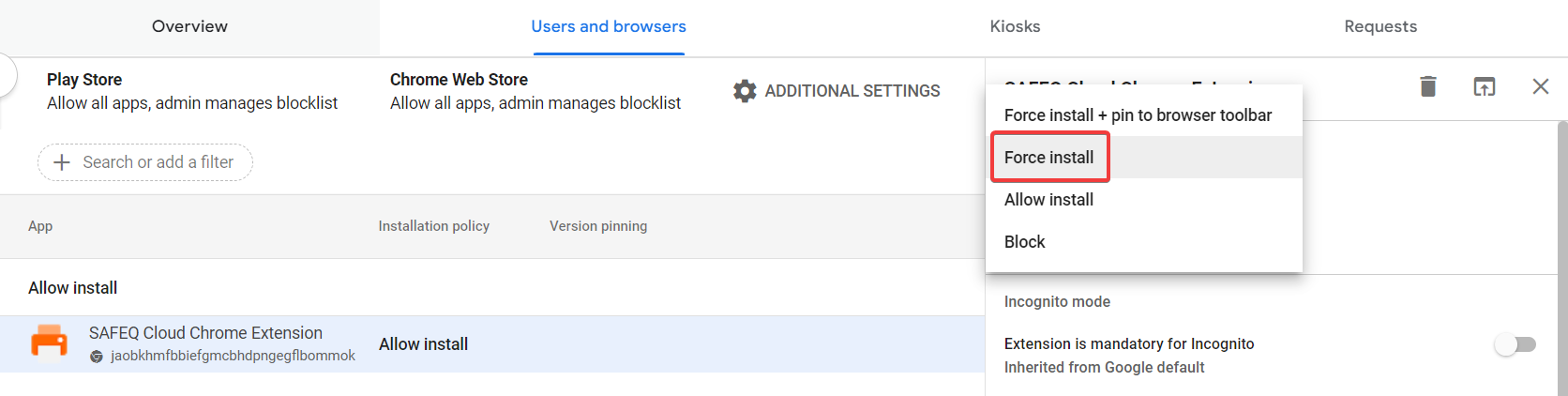Select Force install + pin to browser toolbar
The height and width of the screenshot is (396, 1568).
pyautogui.click(x=1138, y=115)
